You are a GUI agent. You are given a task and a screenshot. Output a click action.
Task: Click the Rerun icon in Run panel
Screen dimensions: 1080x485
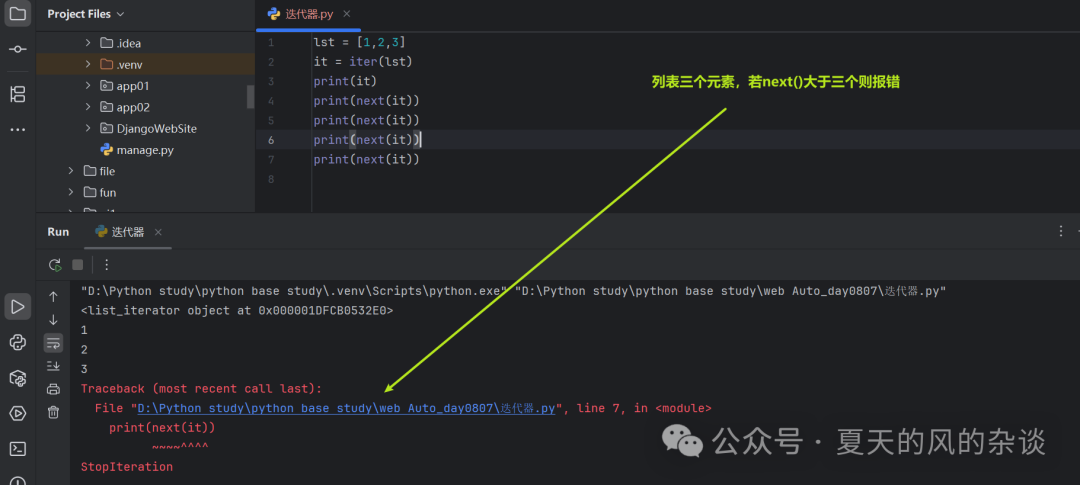[x=55, y=265]
